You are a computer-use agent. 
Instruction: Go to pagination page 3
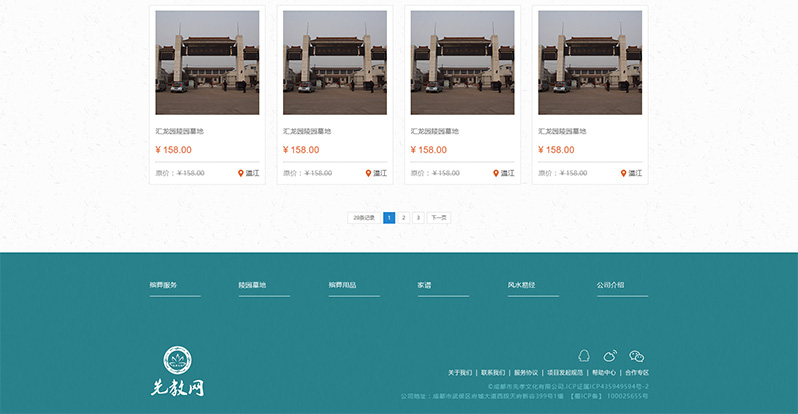(x=418, y=217)
